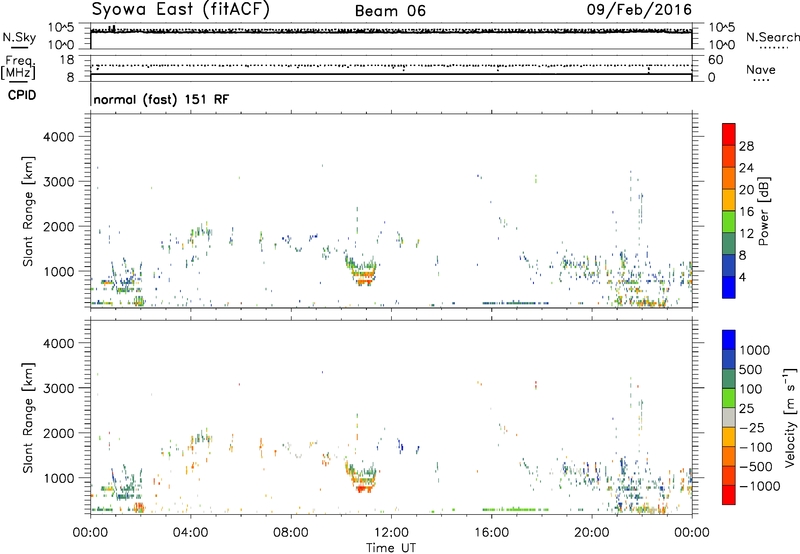Click the "08:00" time axis label

291,533
